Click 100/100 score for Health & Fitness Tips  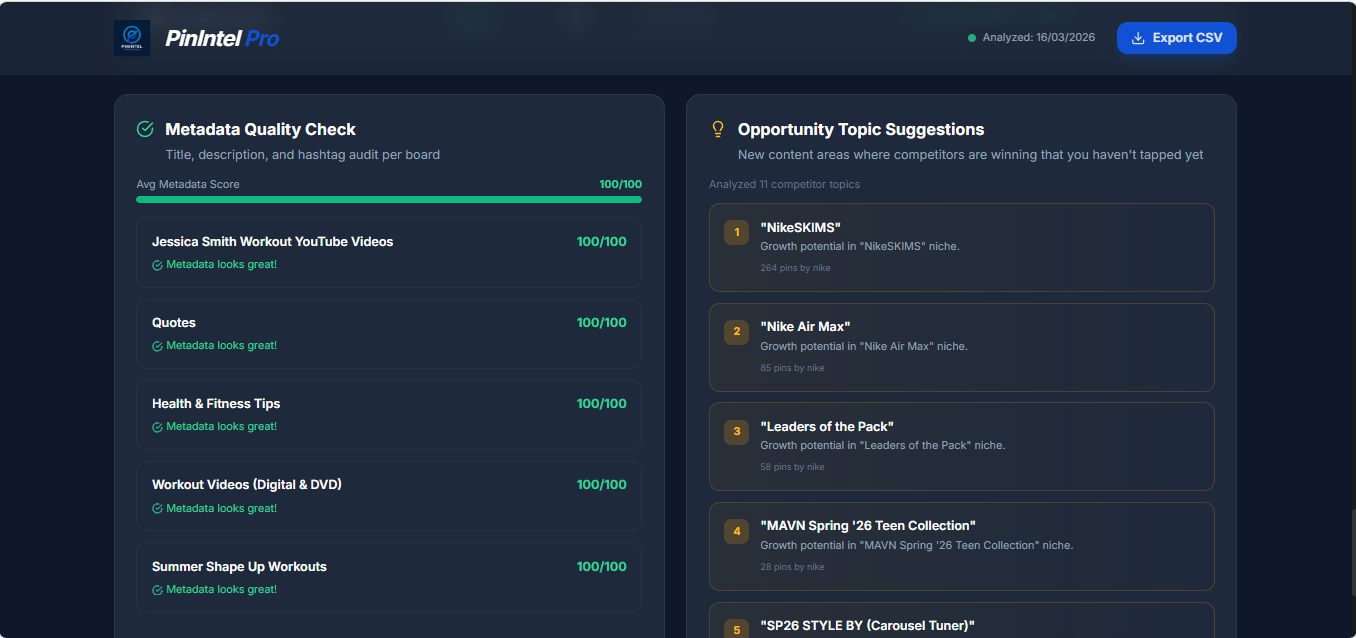click(602, 404)
